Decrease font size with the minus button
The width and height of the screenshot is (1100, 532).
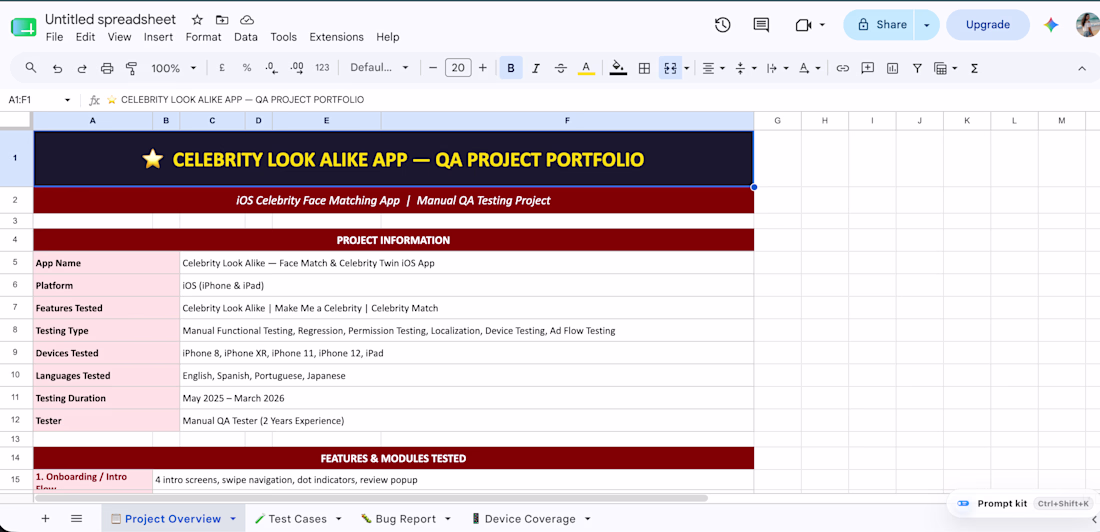point(433,68)
